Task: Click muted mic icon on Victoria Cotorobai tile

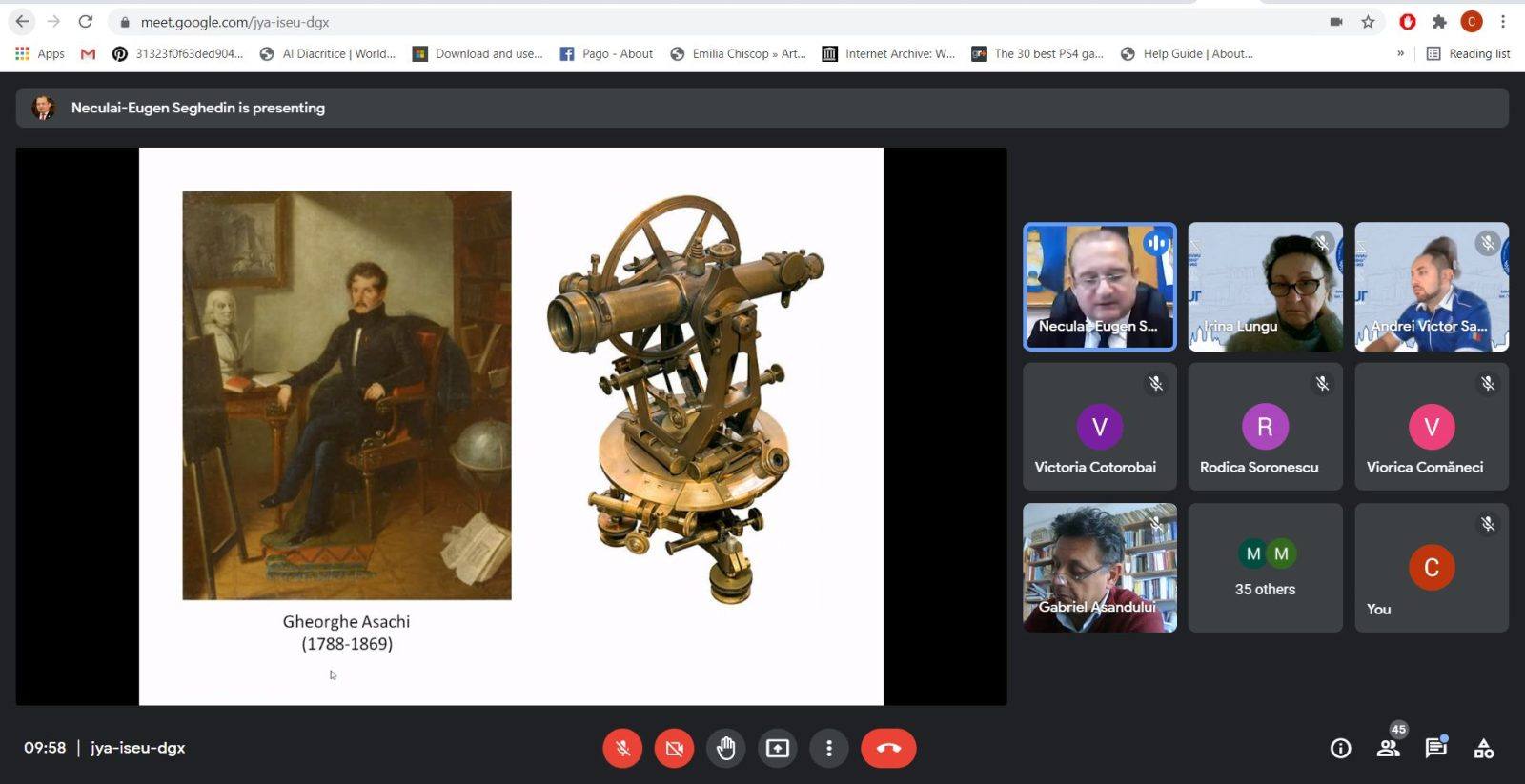Action: pos(1156,383)
